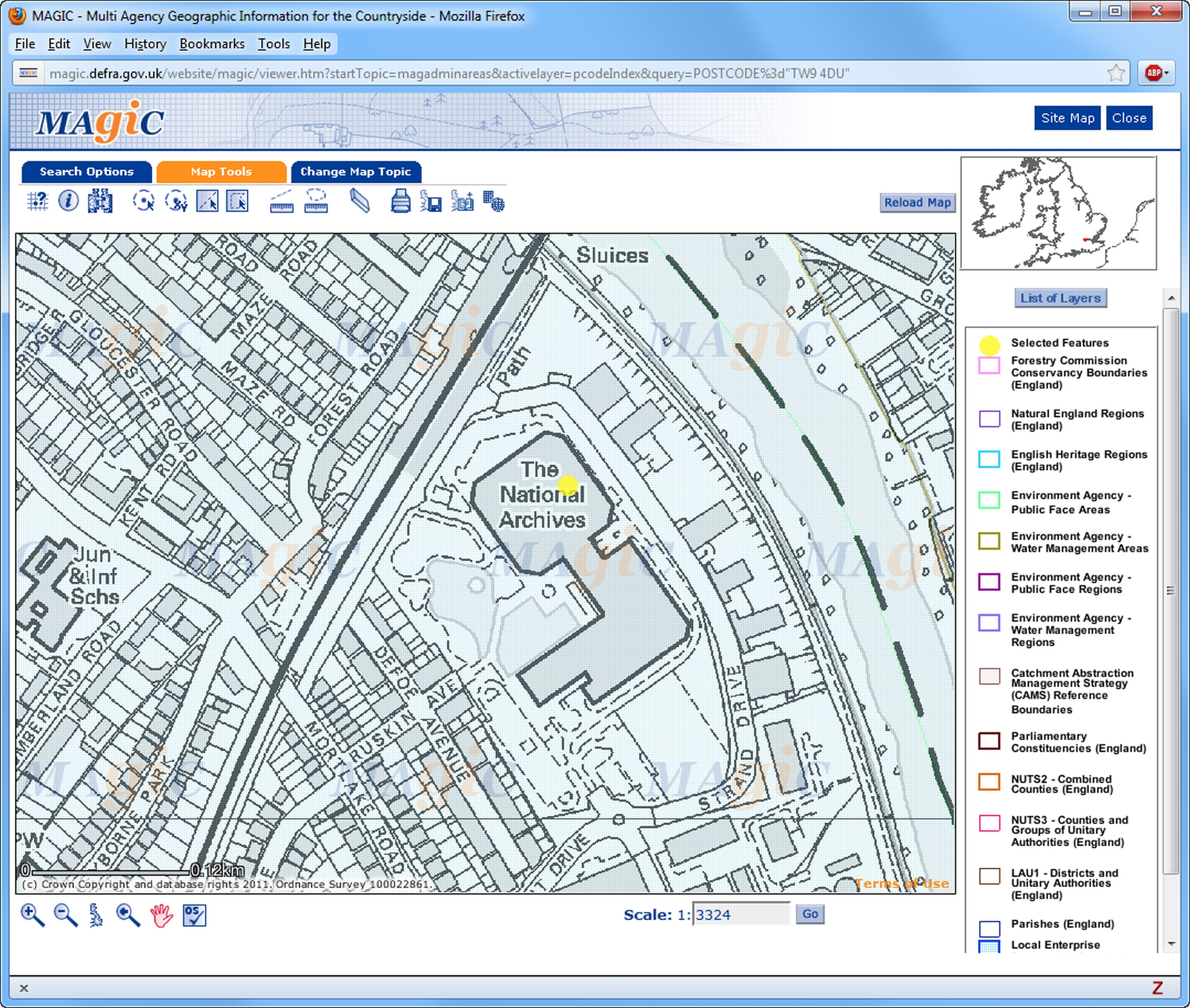Open the View menu
Viewport: 1190px width, 1008px height.
pos(97,44)
